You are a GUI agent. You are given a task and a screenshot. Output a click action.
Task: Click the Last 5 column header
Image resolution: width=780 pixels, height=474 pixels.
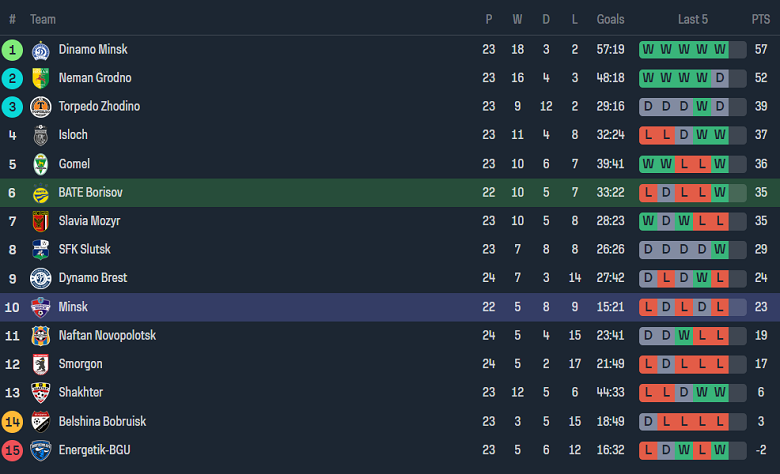pos(693,19)
